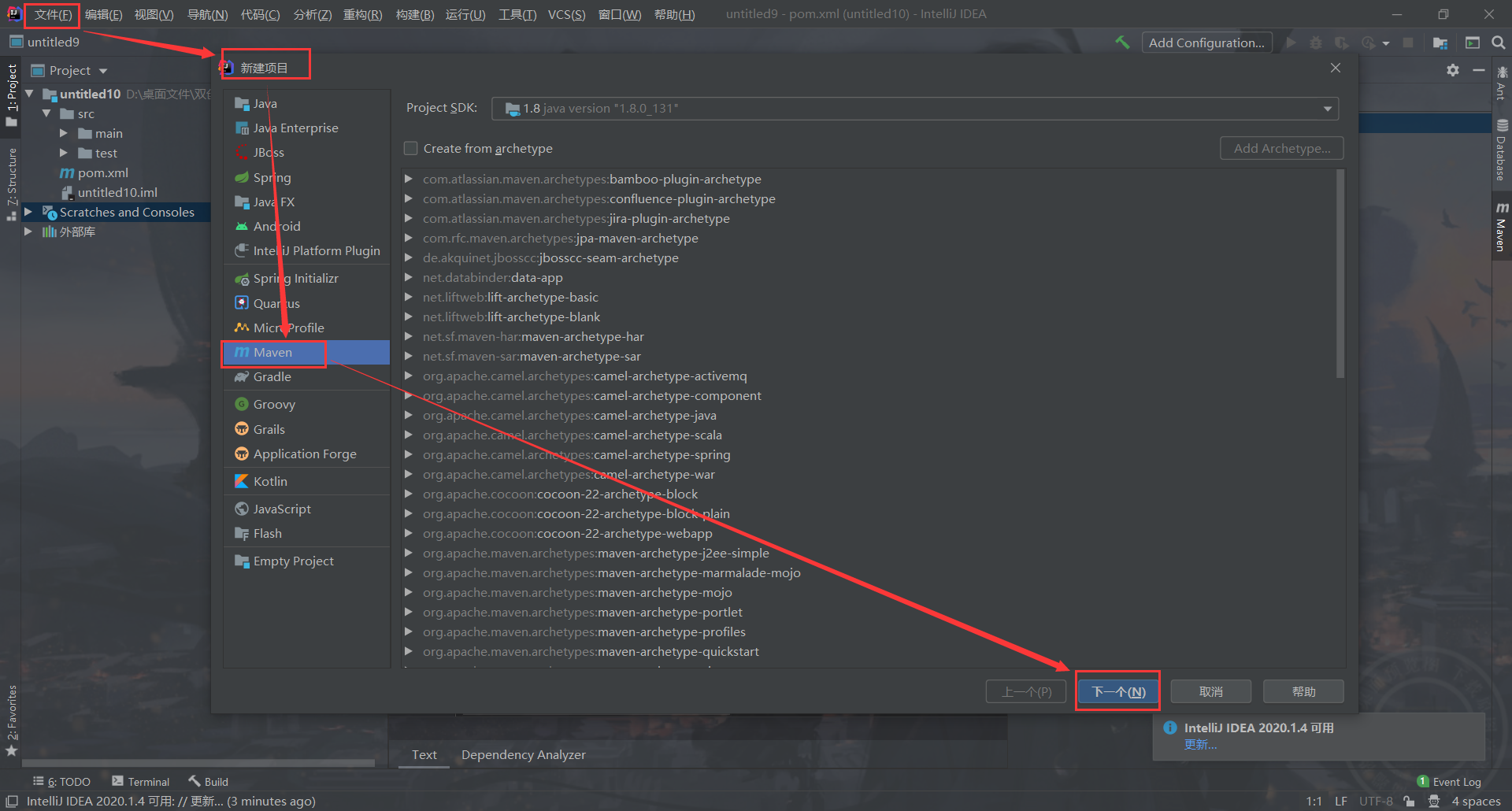
Task: Click the archetype list vertical scrollbar
Action: coord(1340,274)
